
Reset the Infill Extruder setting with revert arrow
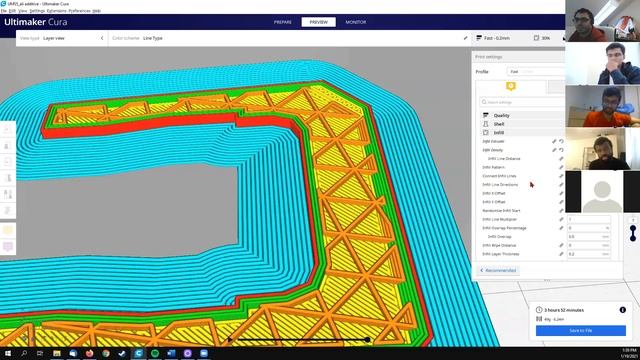point(561,141)
